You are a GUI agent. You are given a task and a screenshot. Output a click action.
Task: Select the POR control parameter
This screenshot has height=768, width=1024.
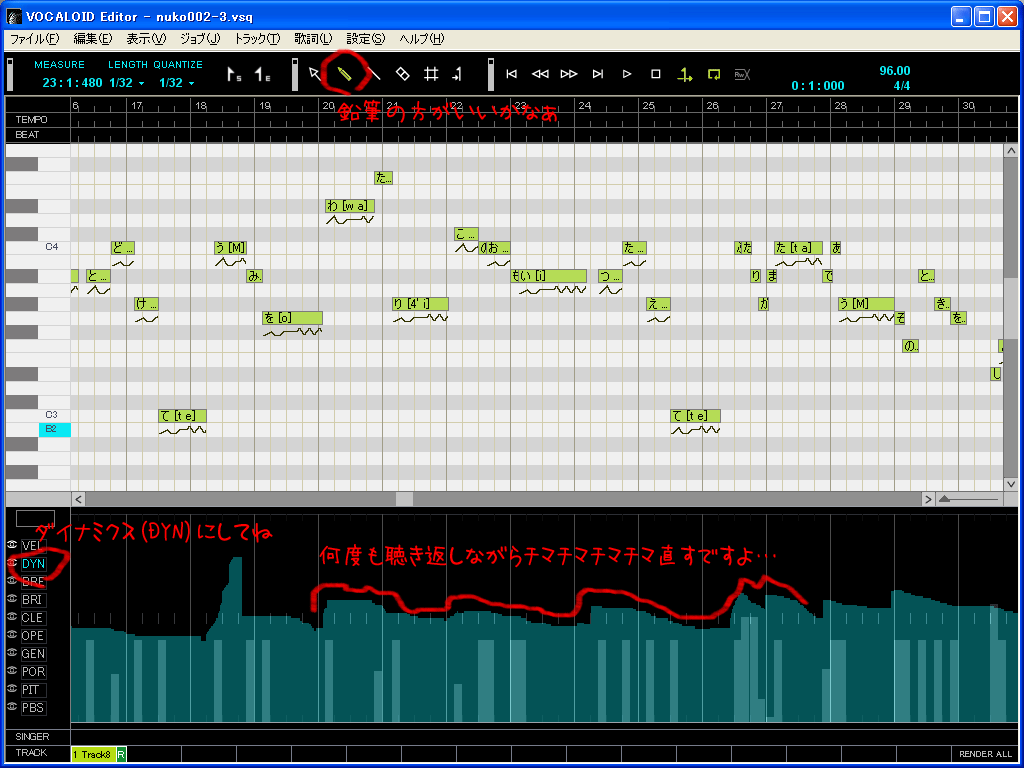click(33, 671)
